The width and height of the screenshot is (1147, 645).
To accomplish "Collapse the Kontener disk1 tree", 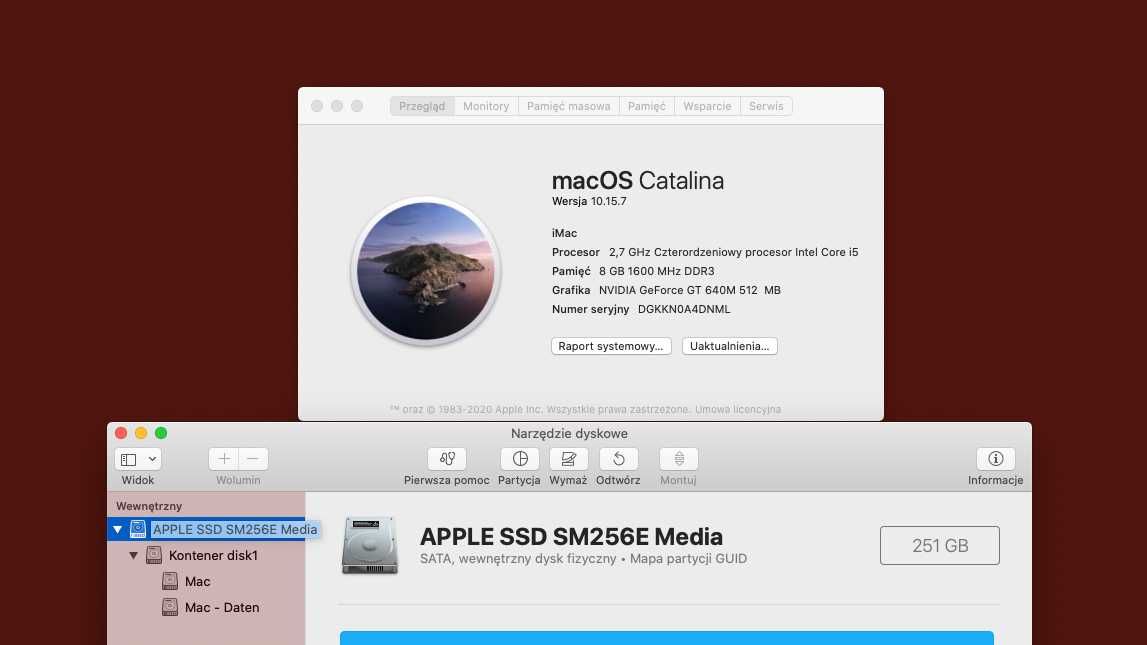I will coord(134,556).
